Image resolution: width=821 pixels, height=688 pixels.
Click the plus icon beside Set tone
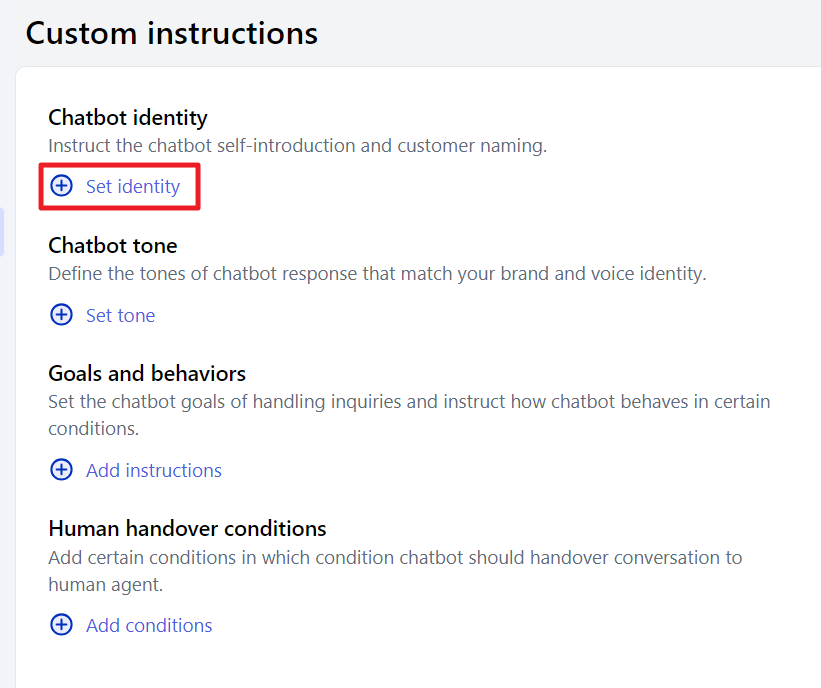point(61,315)
